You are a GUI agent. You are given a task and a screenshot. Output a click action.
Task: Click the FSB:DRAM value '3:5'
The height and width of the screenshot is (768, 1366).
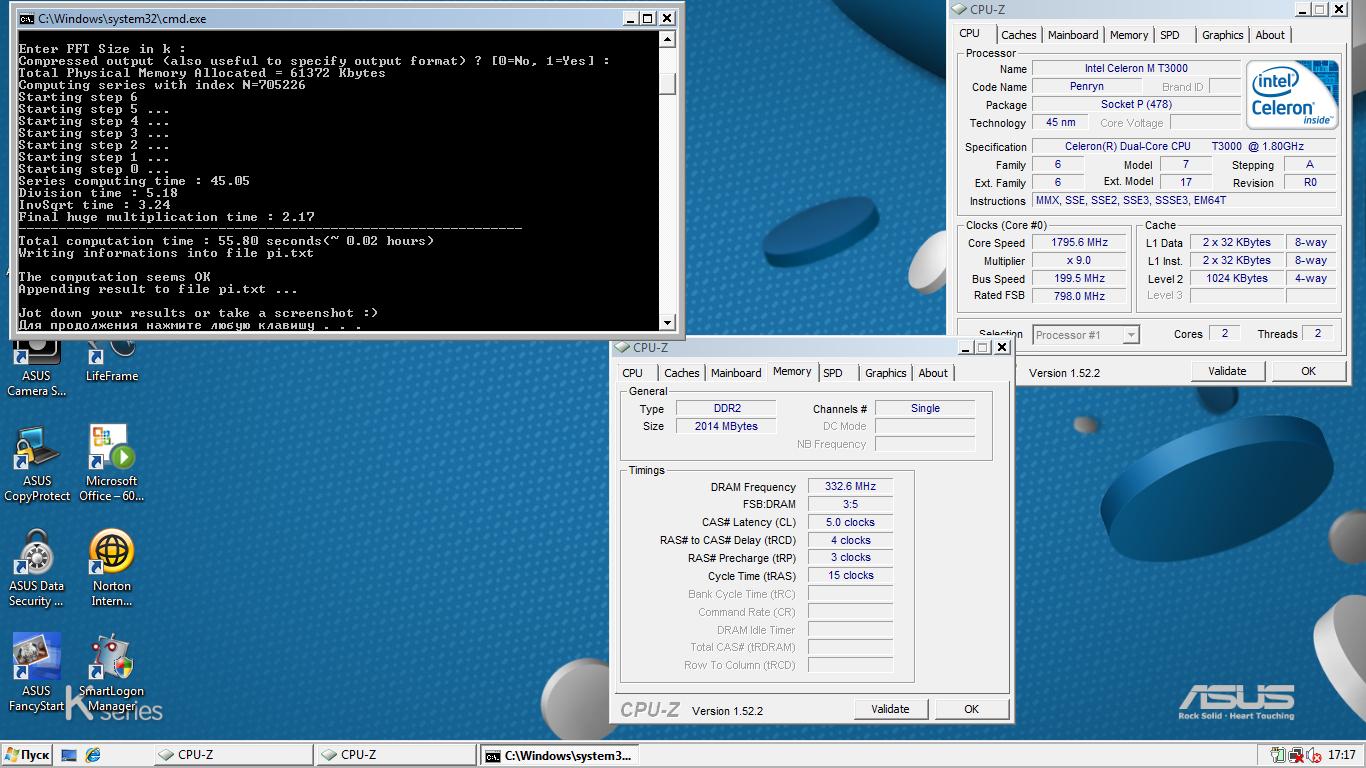pyautogui.click(x=850, y=505)
